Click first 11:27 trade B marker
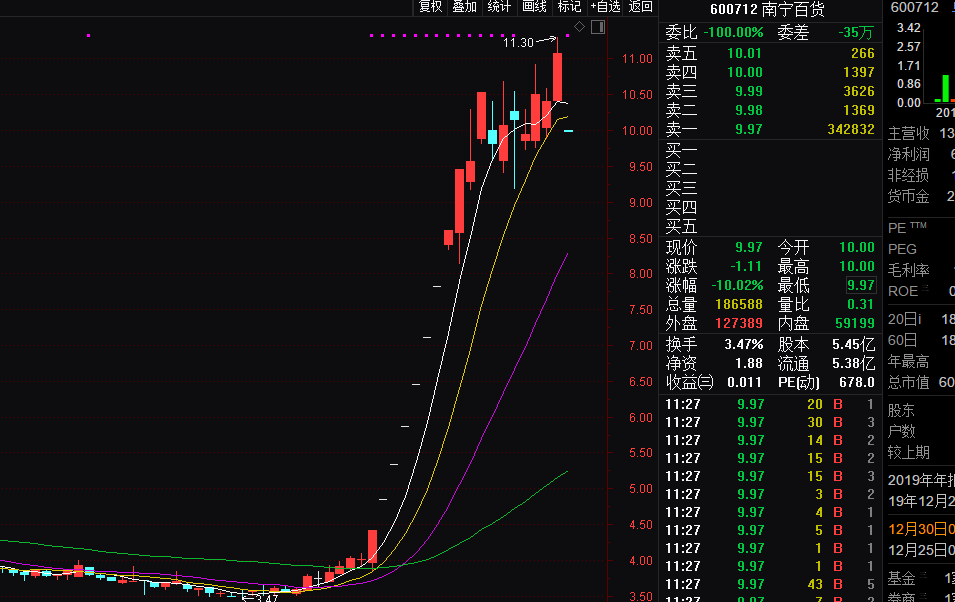The image size is (955, 602). point(838,404)
